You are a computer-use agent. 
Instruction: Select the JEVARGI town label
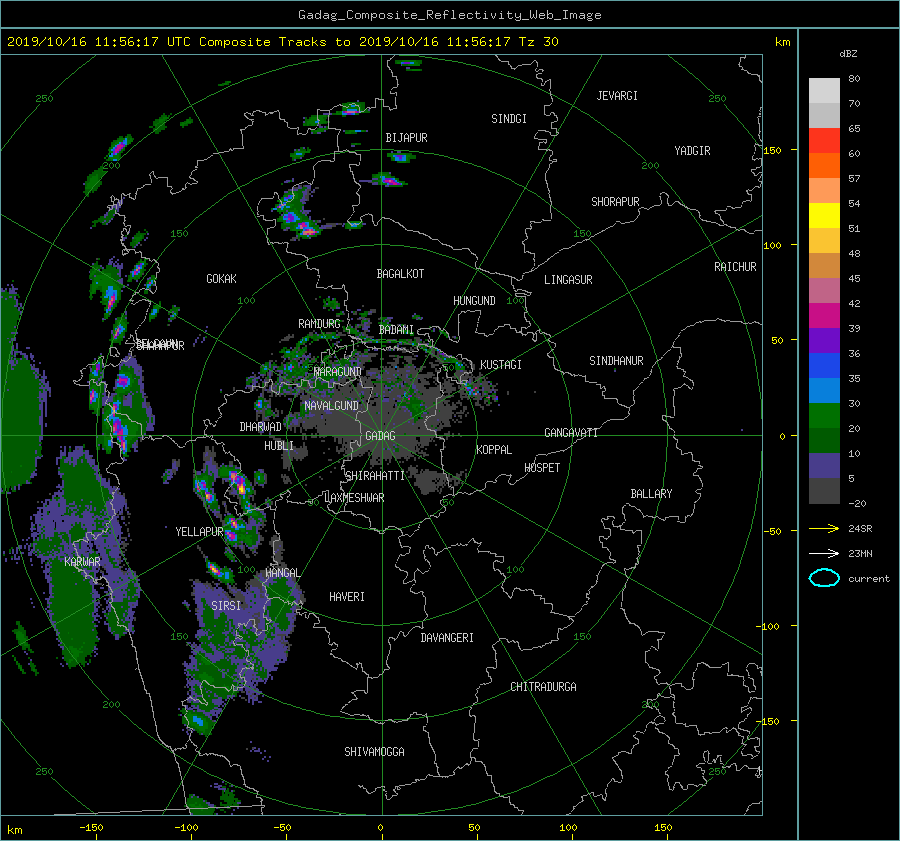(x=617, y=96)
